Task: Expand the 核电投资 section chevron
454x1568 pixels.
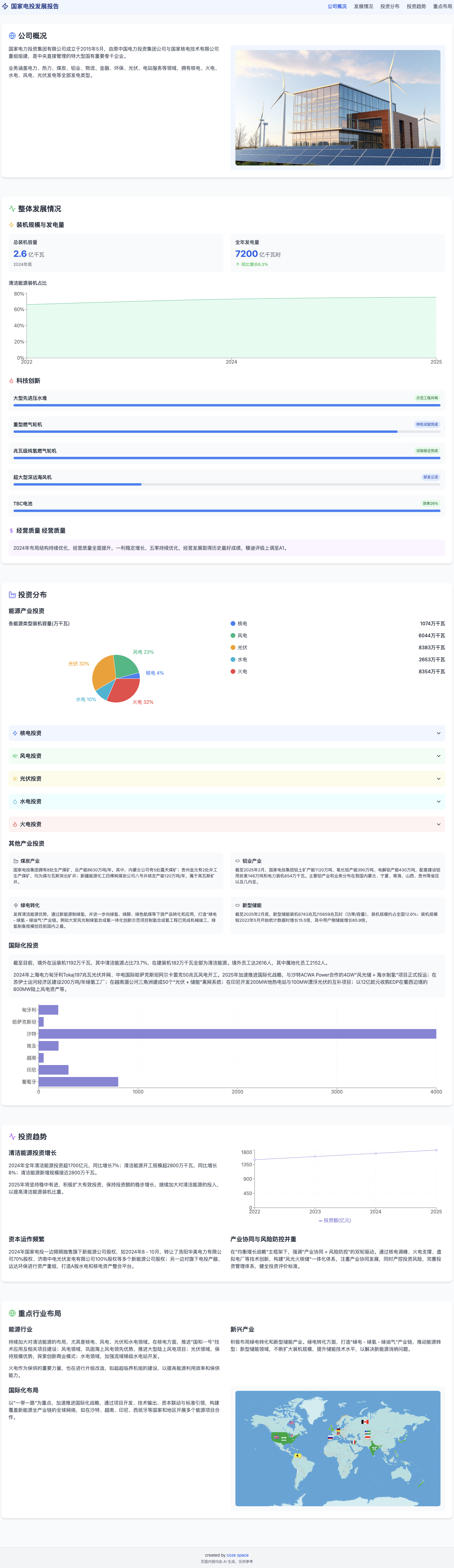Action: 439,733
